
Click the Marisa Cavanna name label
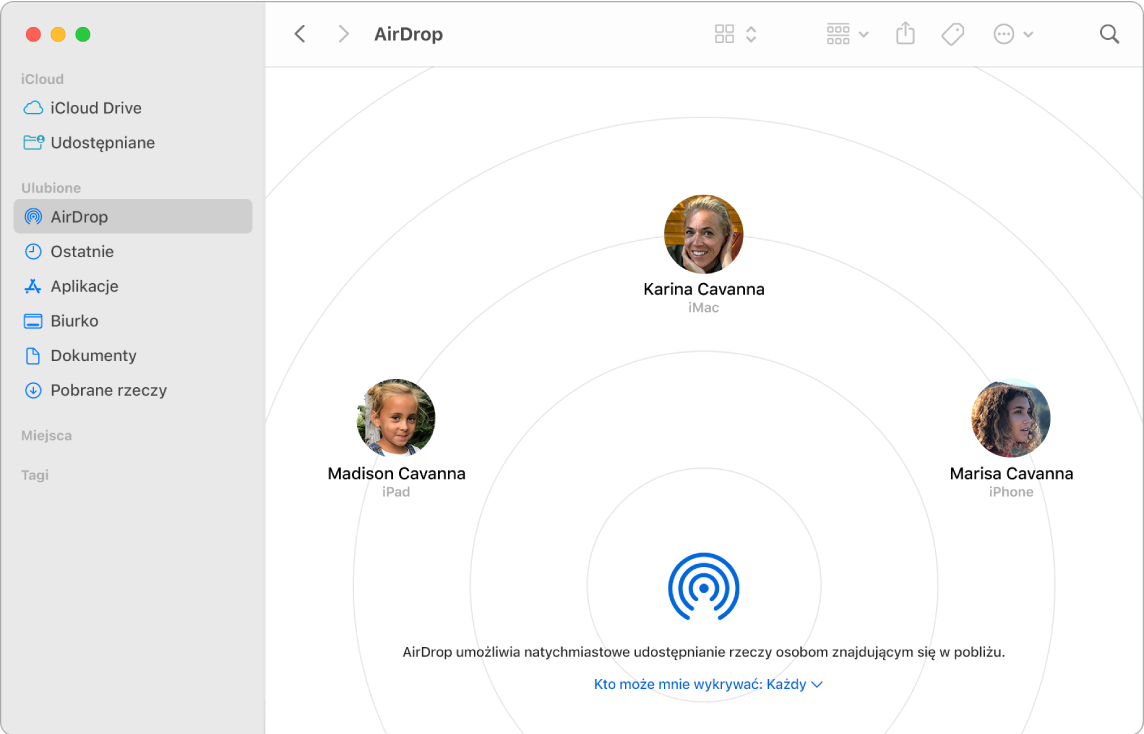(1010, 474)
